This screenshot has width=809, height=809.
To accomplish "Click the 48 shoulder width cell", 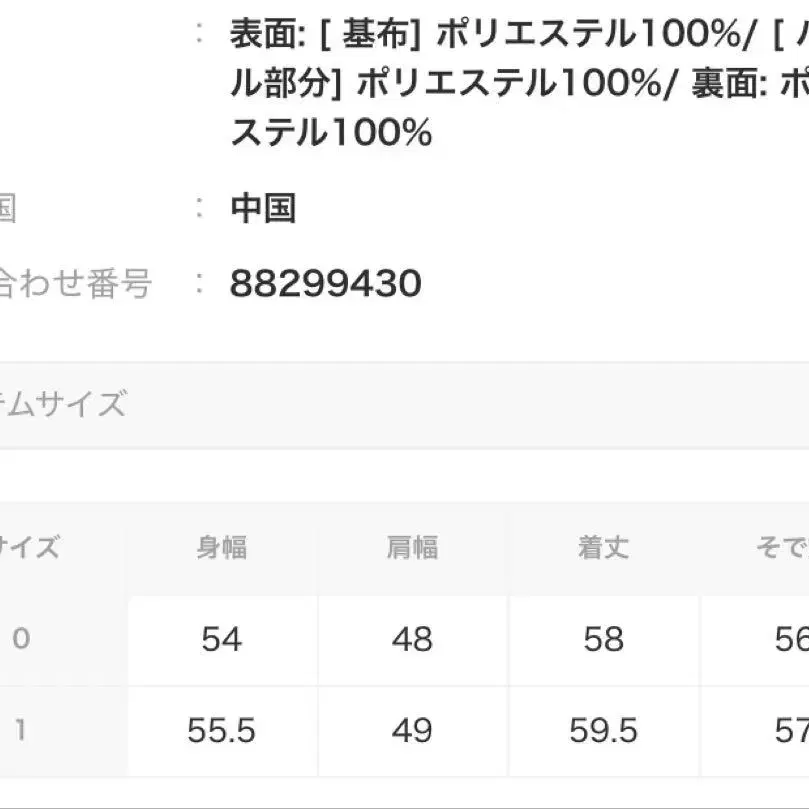I will (x=412, y=640).
